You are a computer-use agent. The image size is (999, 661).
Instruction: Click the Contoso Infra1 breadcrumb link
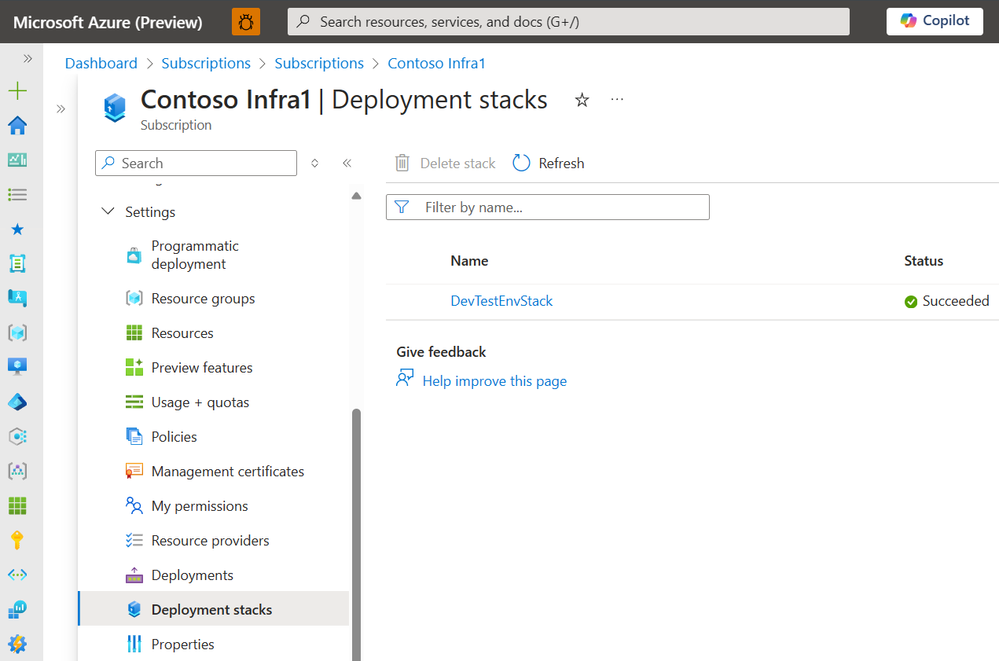pos(436,63)
